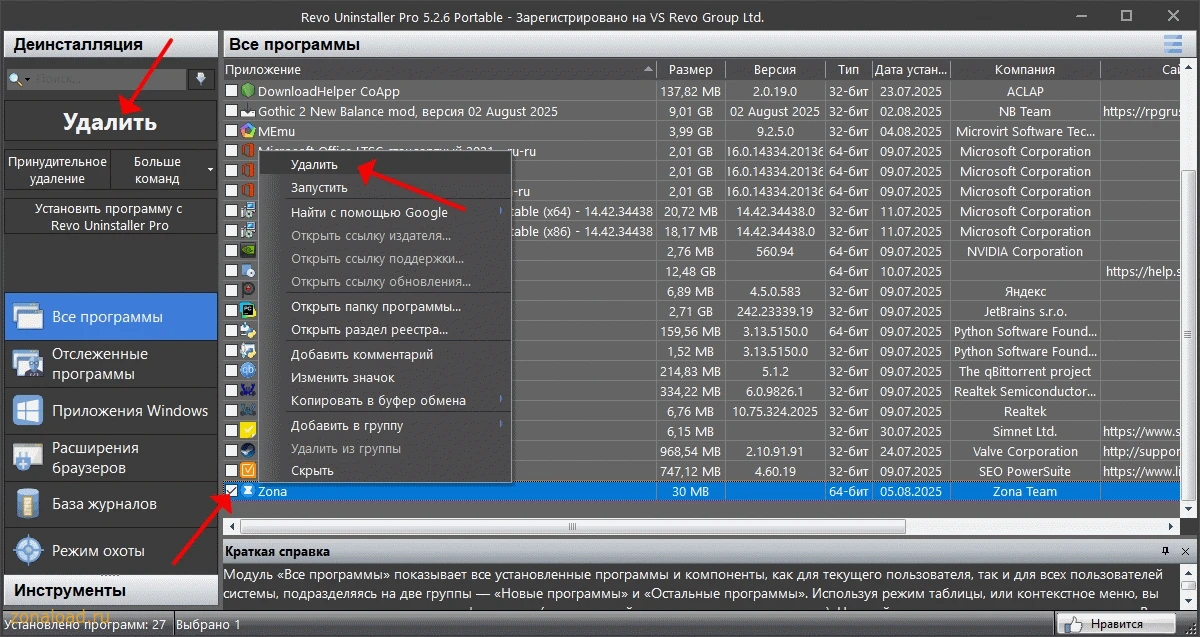
Task: Sort by the Дата установки column header
Action: point(910,70)
